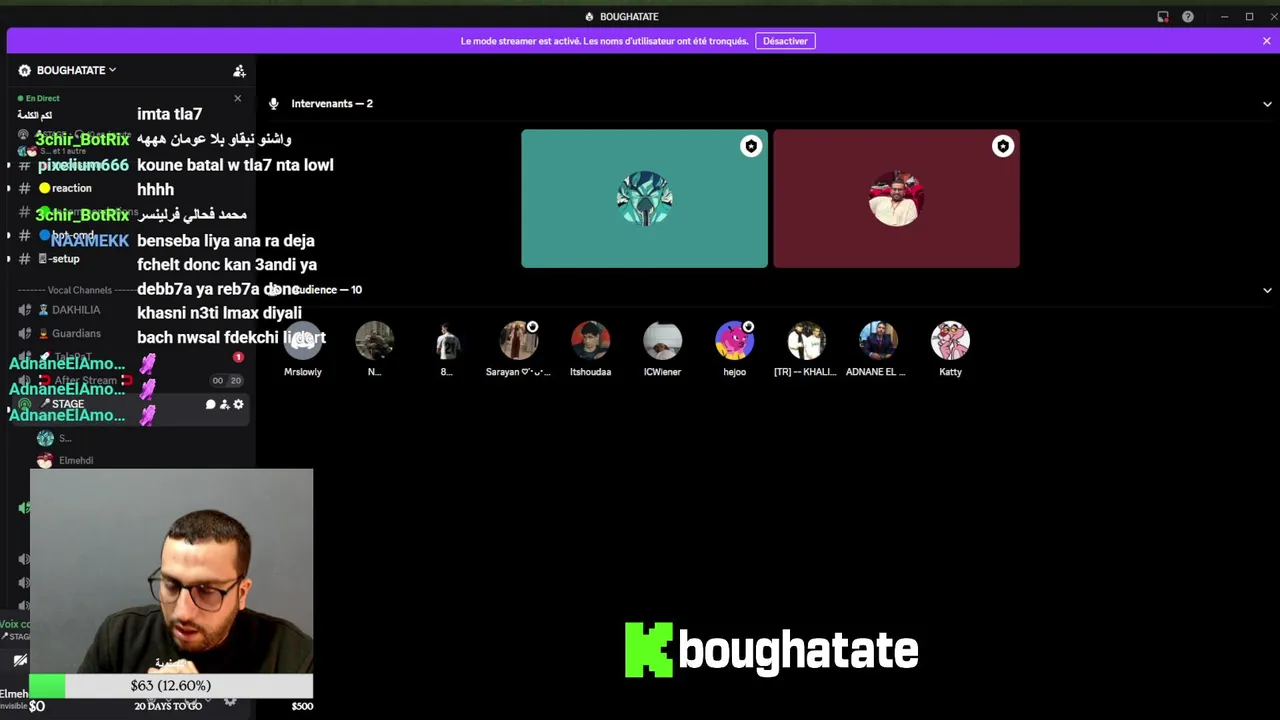The height and width of the screenshot is (720, 1280).
Task: Open the setup text channel
Action: point(60,259)
